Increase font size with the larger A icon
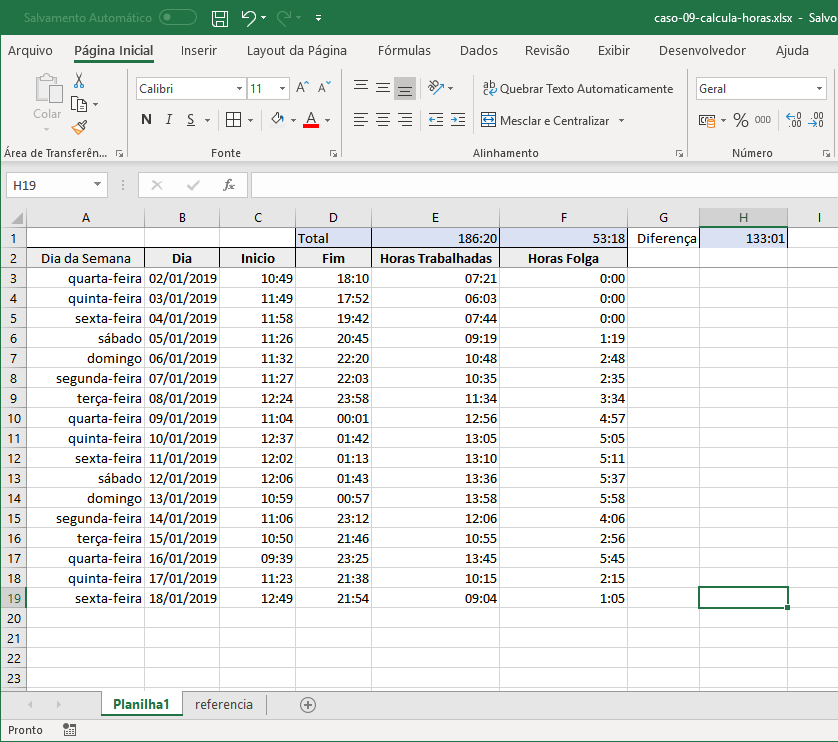Screen dimensions: 838x742 pyautogui.click(x=303, y=88)
